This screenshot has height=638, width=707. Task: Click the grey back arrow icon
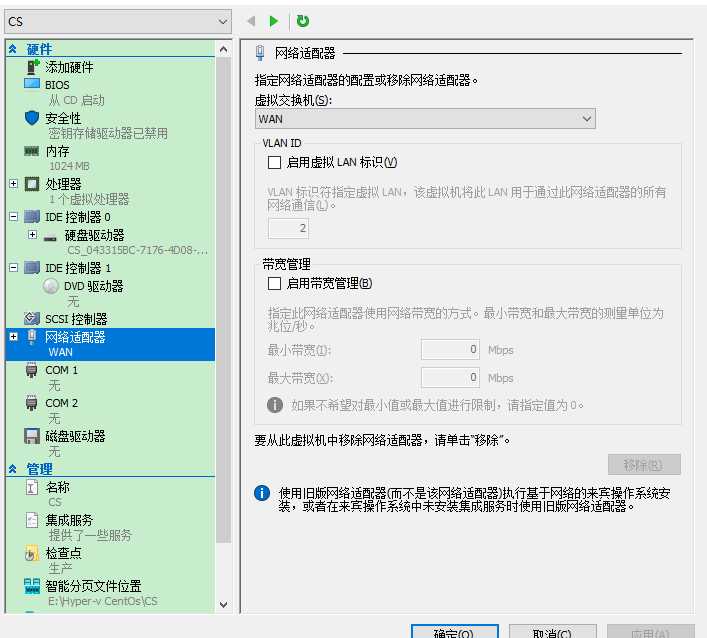point(252,21)
